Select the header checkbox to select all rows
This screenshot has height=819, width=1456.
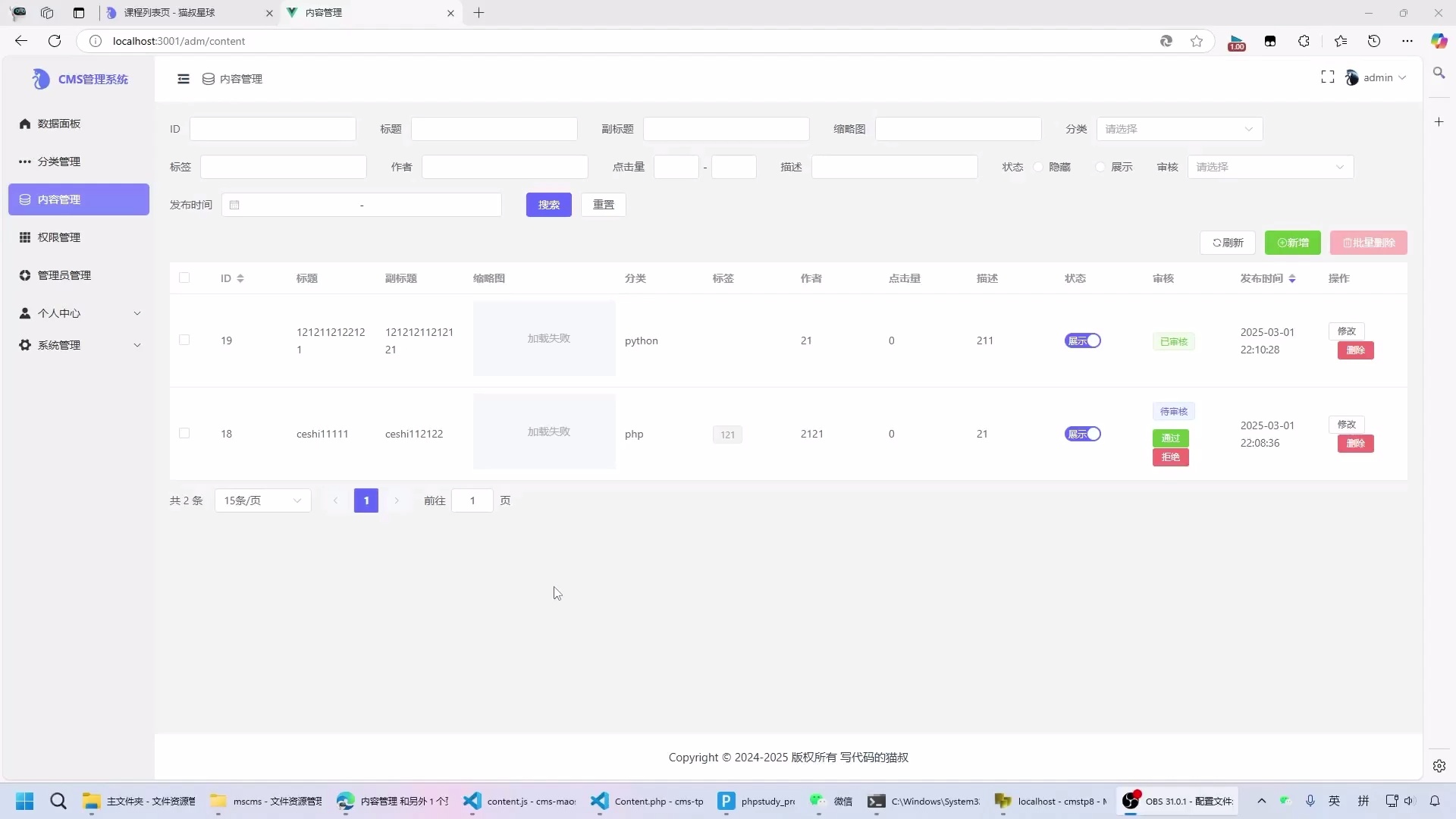pos(184,278)
